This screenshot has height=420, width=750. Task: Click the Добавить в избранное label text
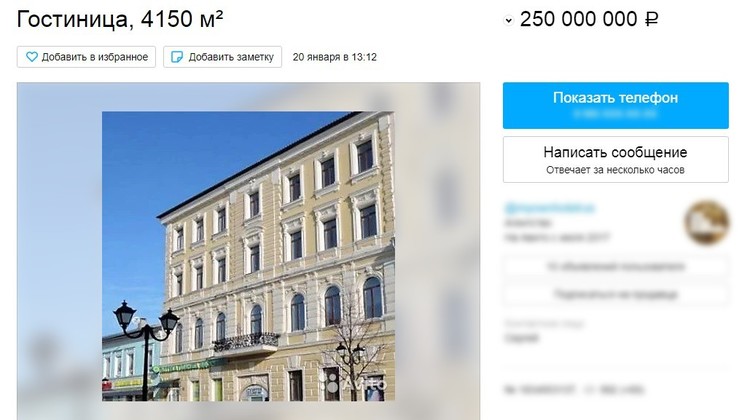[95, 57]
